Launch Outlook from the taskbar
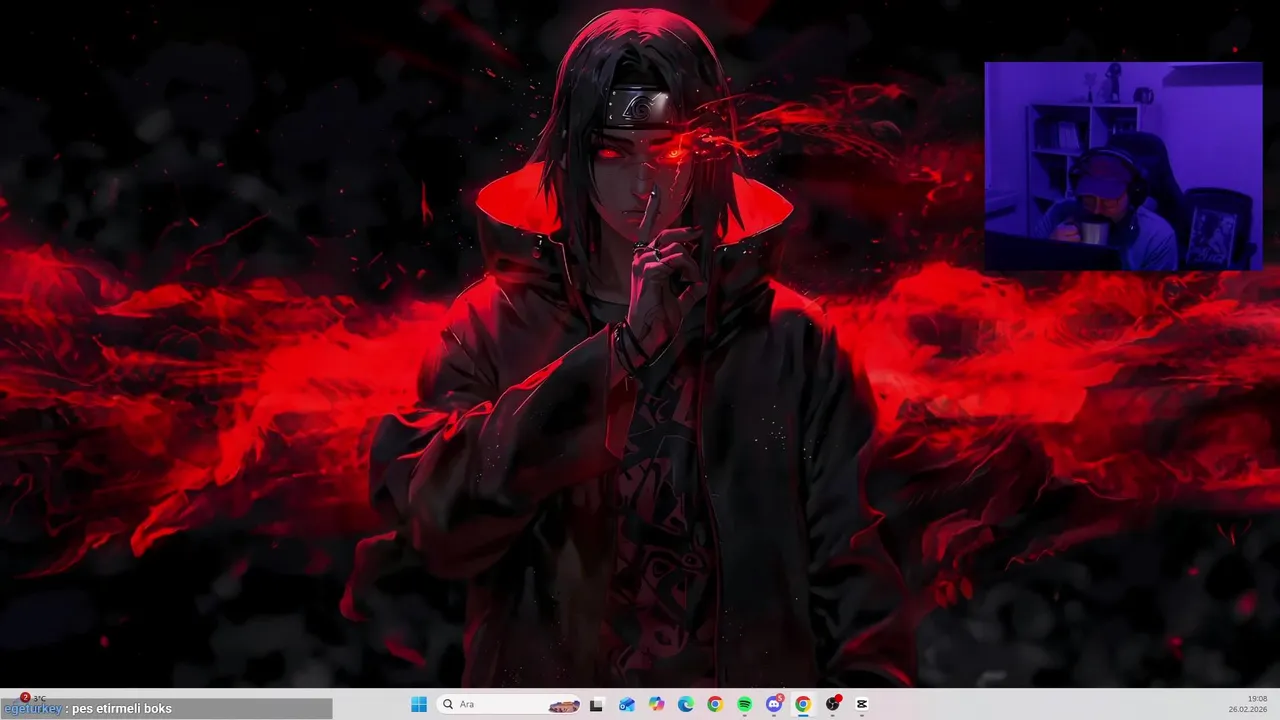 coord(627,704)
